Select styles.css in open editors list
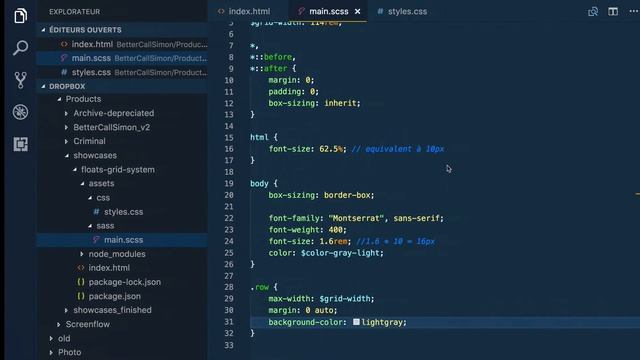The height and width of the screenshot is (360, 640). 122,72
